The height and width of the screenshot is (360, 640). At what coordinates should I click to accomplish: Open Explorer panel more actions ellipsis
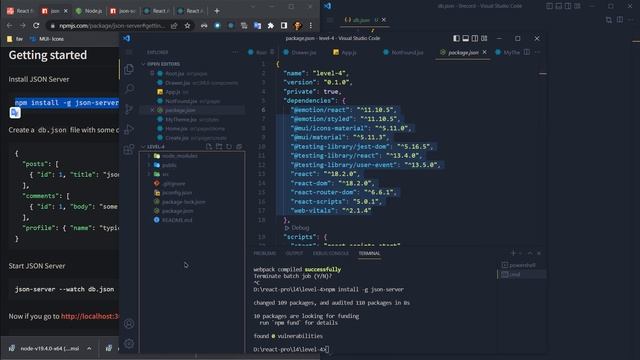tap(235, 52)
